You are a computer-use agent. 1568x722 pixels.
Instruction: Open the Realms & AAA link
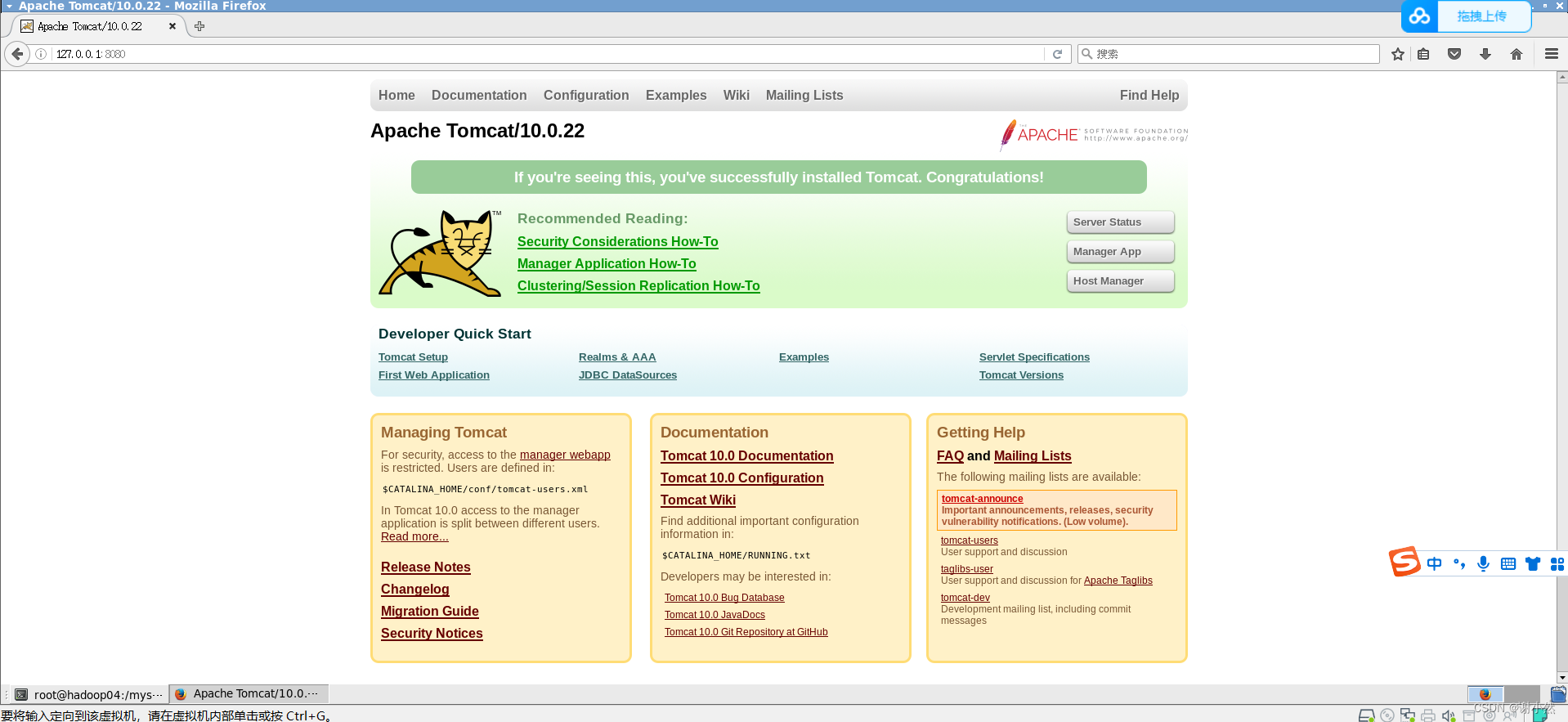tap(617, 357)
